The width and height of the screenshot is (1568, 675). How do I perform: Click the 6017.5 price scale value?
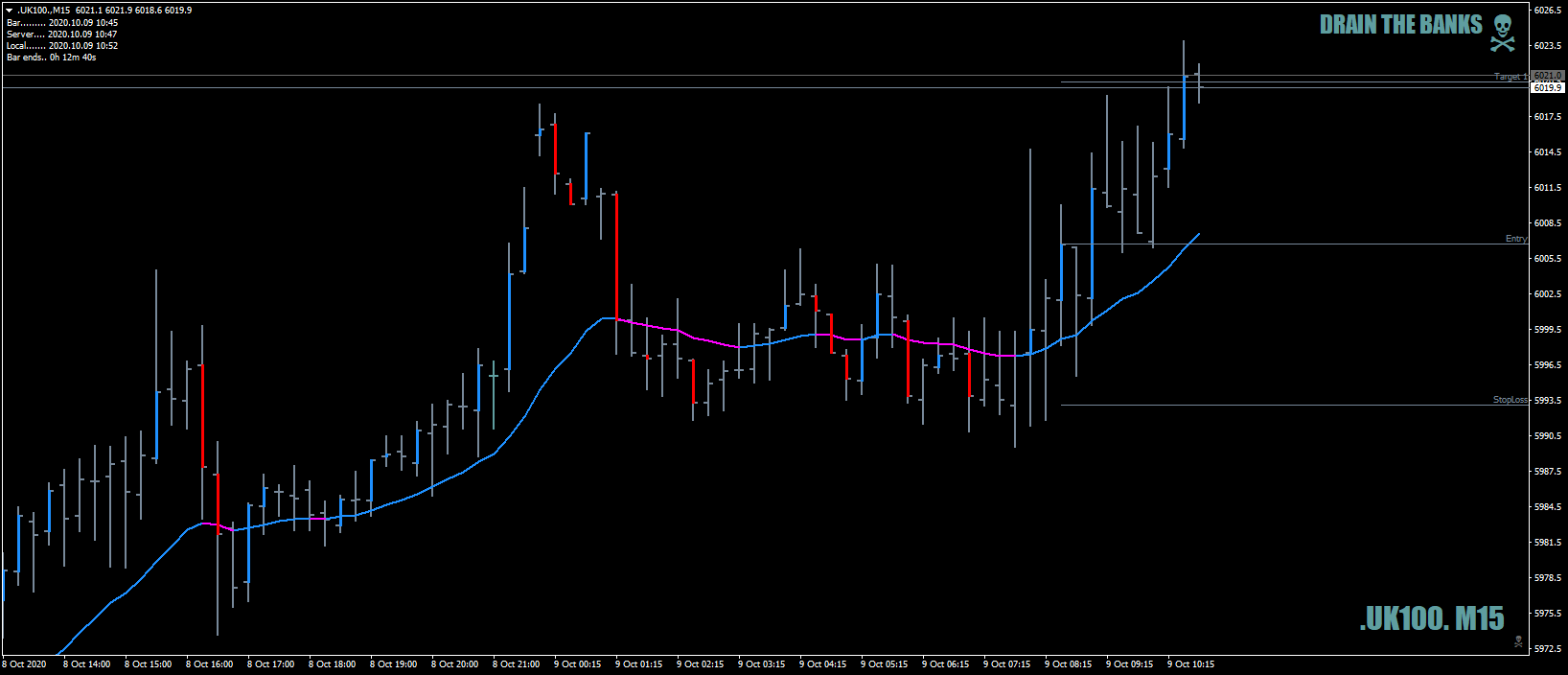pyautogui.click(x=1547, y=116)
